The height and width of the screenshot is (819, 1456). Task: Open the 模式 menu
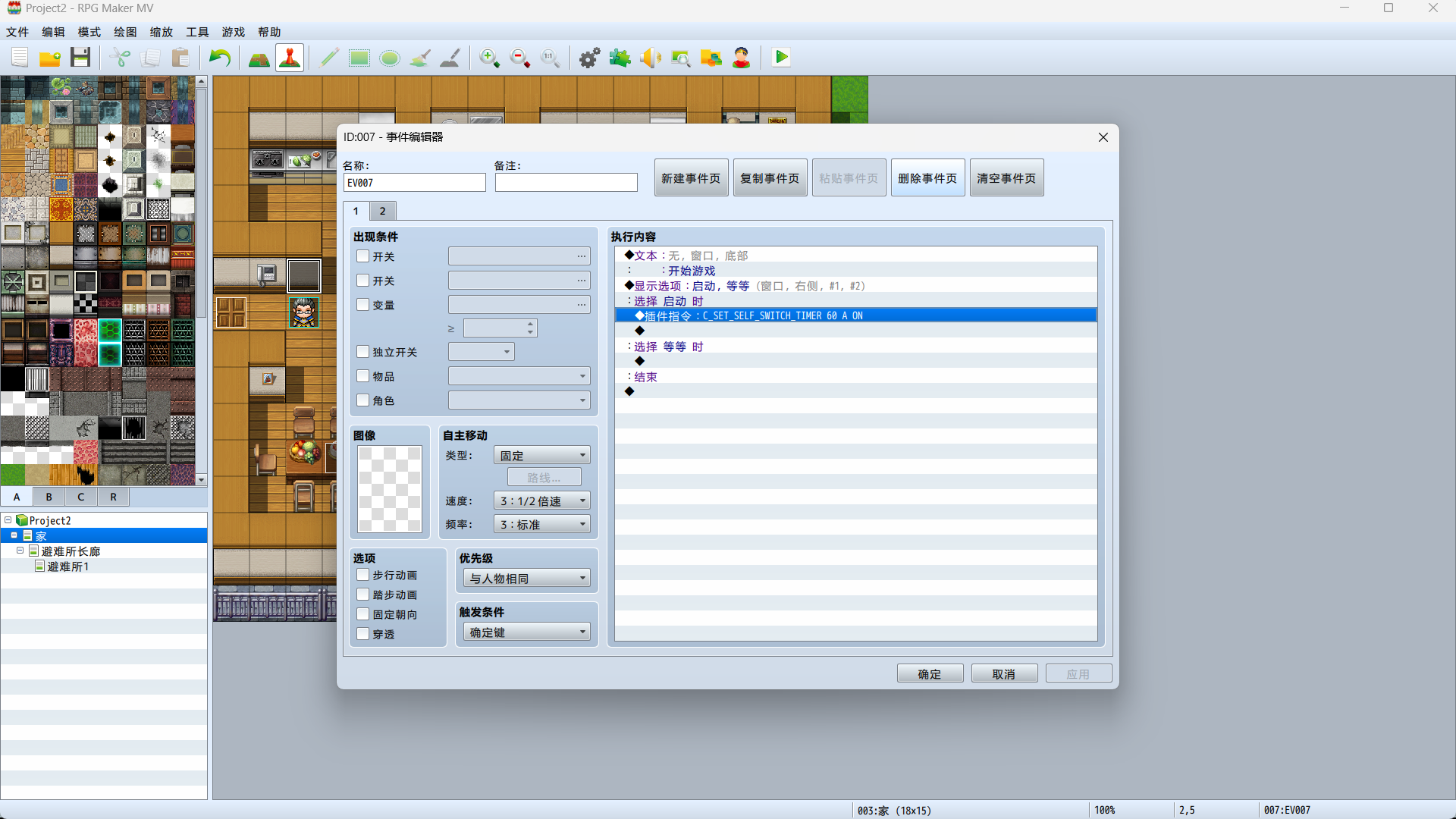[89, 32]
